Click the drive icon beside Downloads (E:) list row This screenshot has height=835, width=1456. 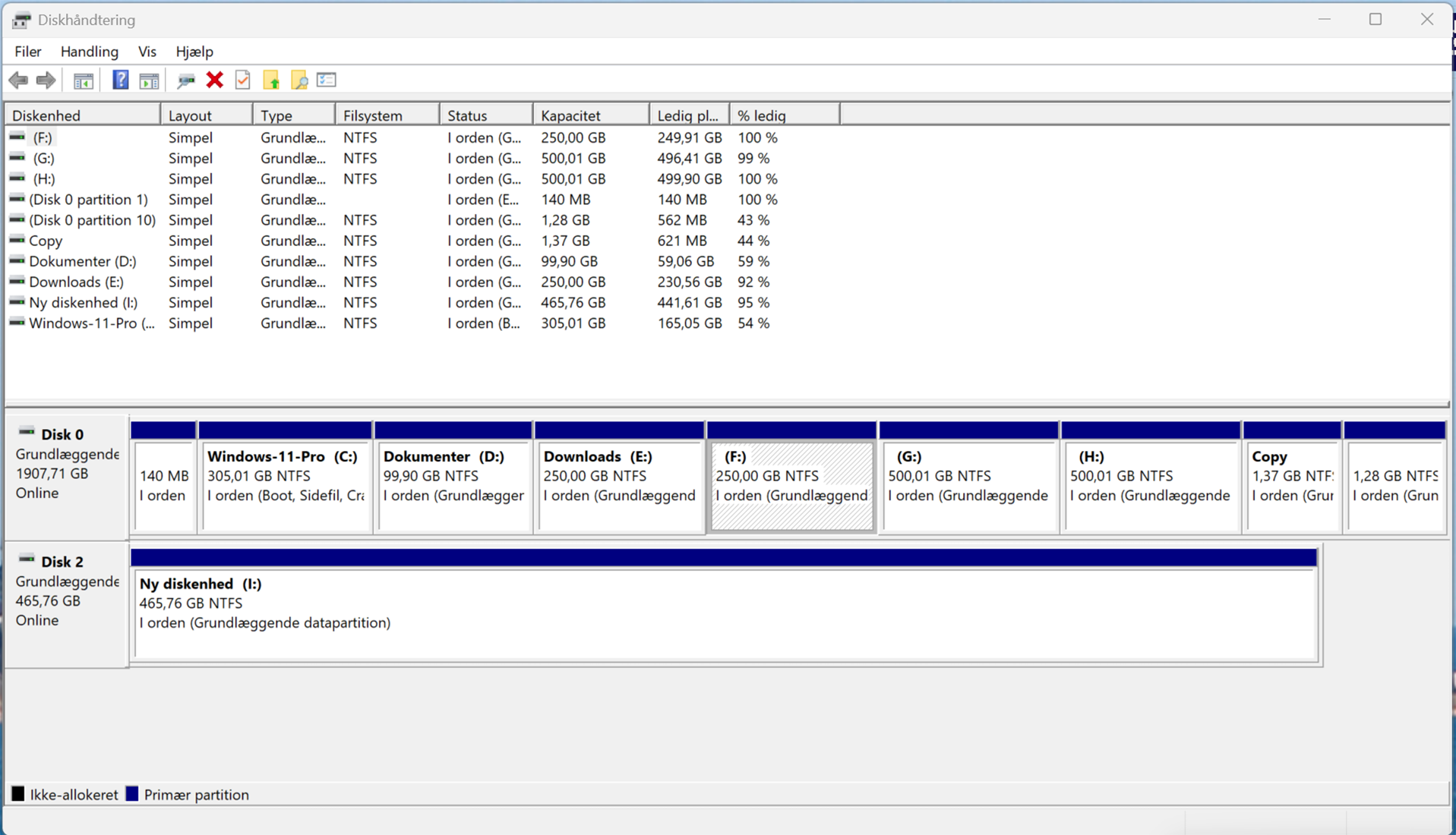pos(17,281)
